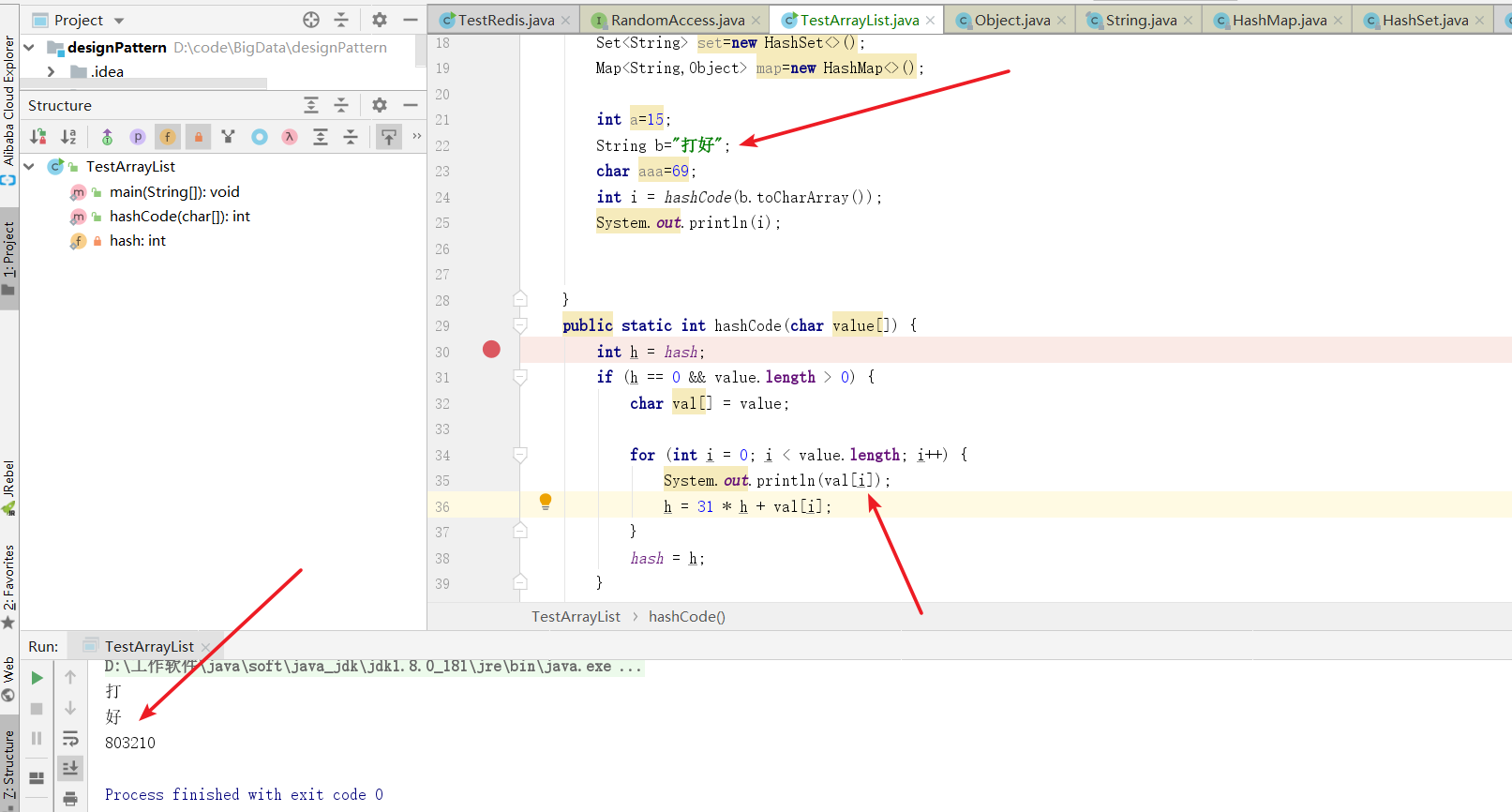Print the console output

(70, 799)
